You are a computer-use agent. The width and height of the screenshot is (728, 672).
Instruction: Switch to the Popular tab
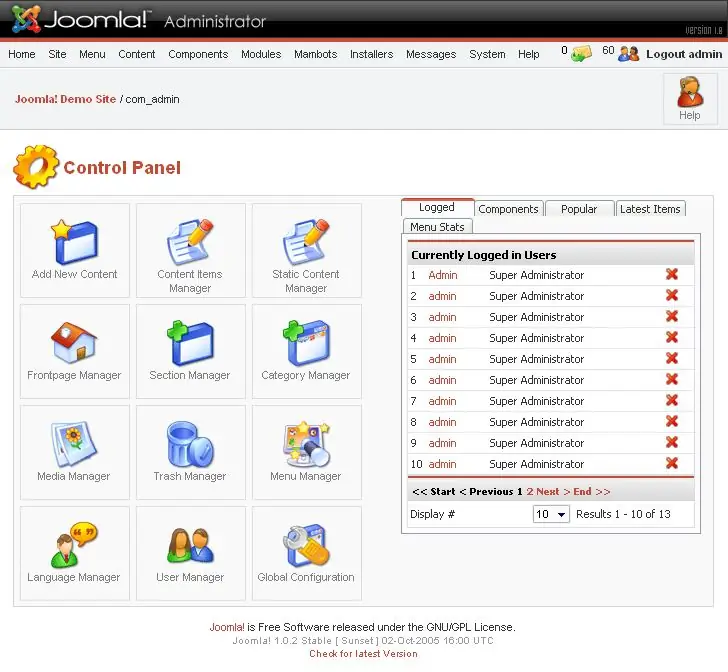pyautogui.click(x=579, y=209)
